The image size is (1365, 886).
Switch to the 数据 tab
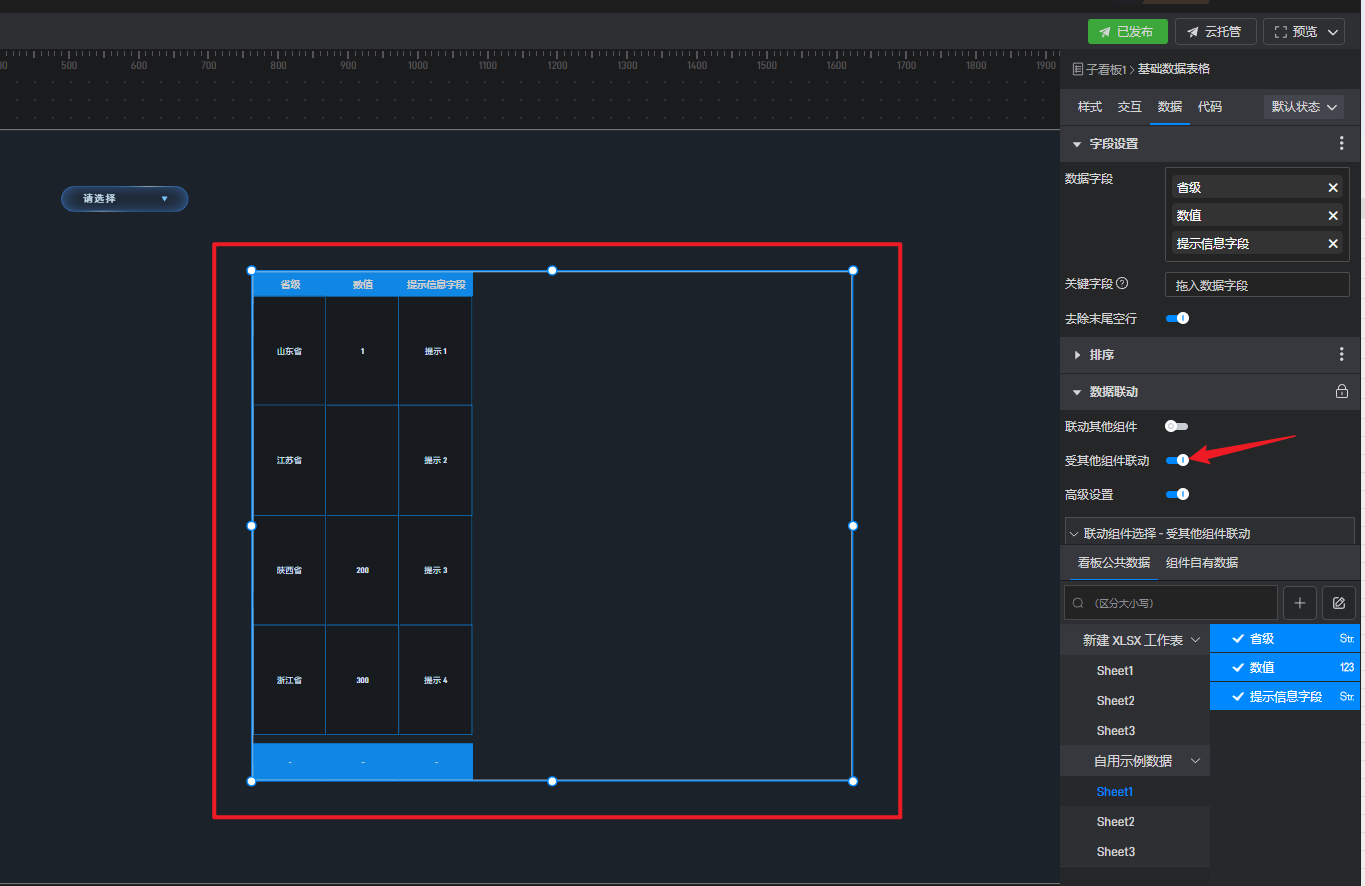(x=1169, y=107)
